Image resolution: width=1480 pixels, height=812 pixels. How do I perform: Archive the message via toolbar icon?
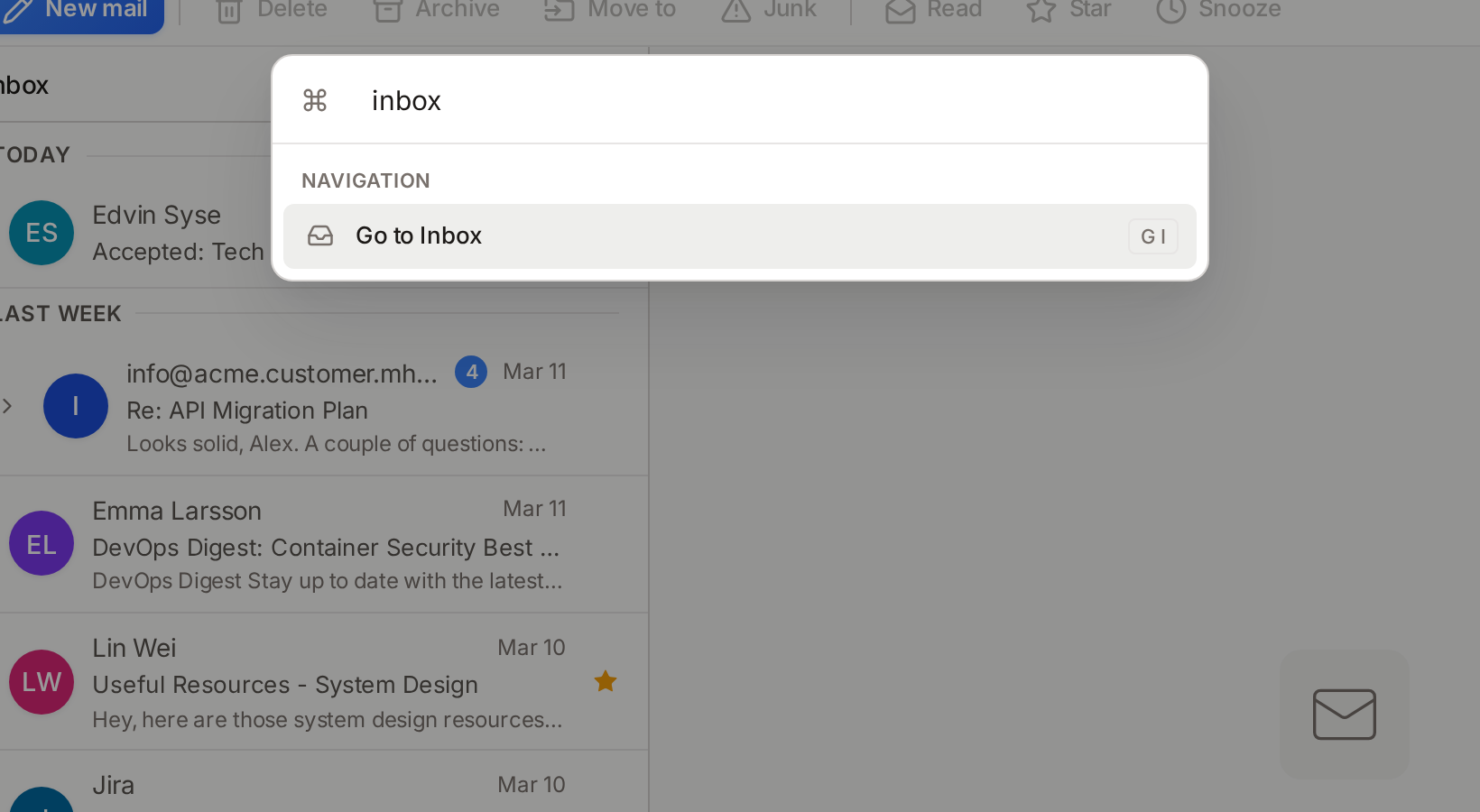(x=388, y=11)
